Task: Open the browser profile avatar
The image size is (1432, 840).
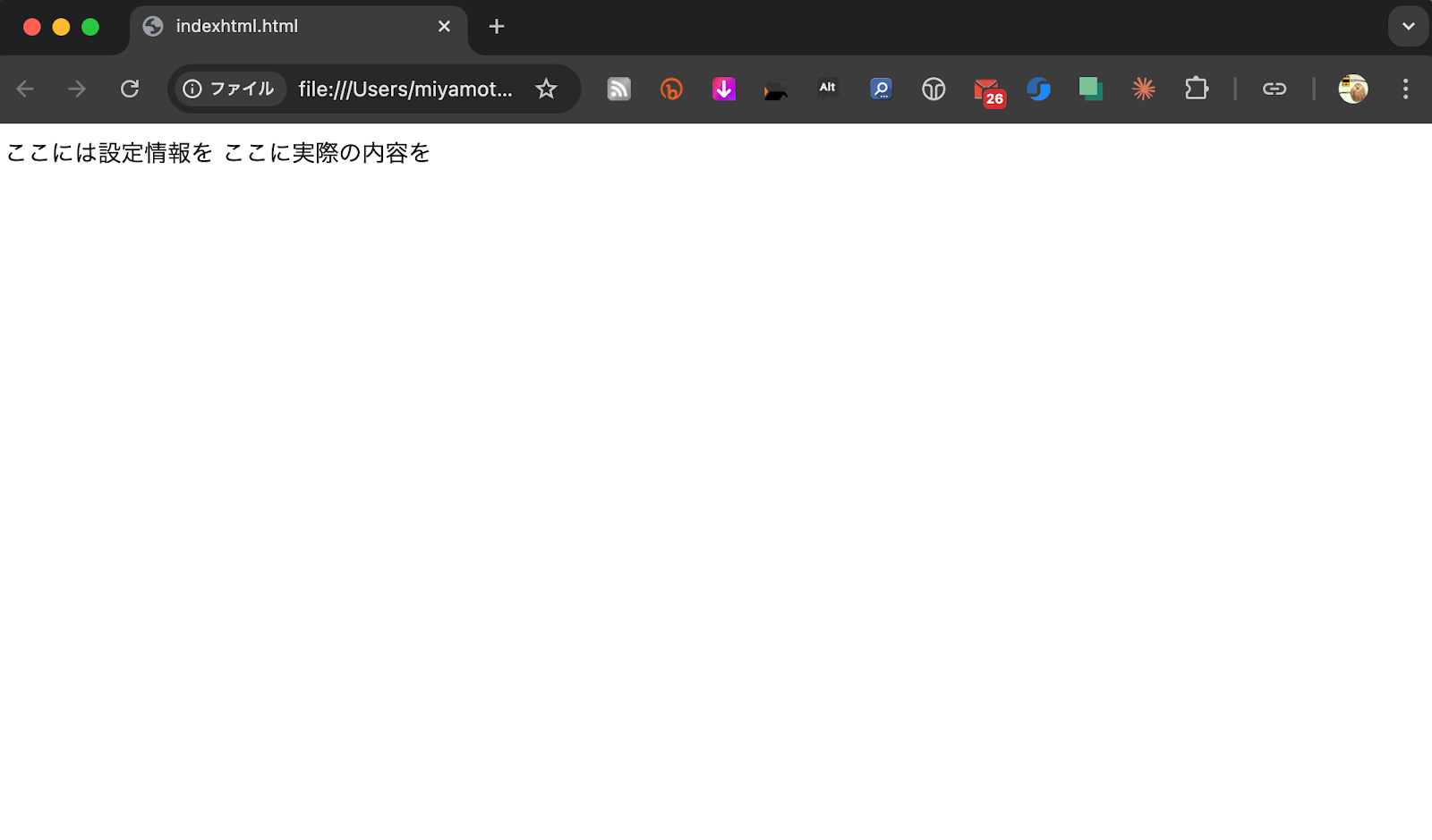Action: [x=1352, y=89]
